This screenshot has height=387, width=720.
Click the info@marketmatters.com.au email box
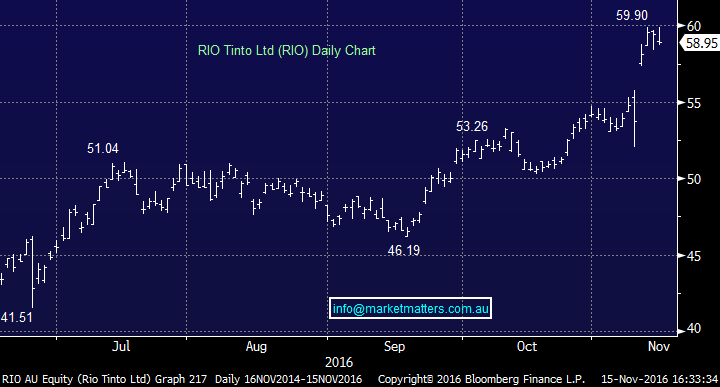(x=411, y=308)
